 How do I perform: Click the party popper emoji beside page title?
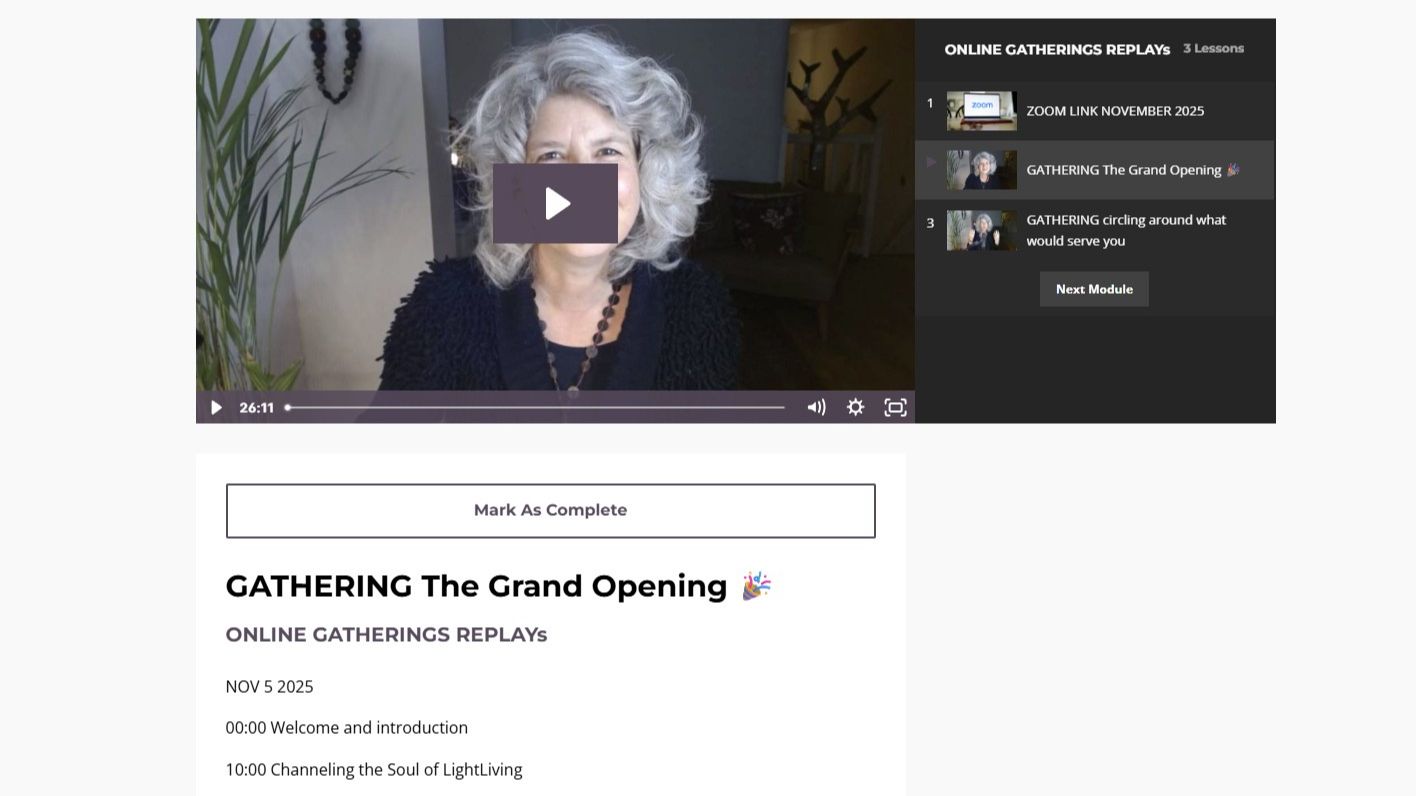[756, 586]
